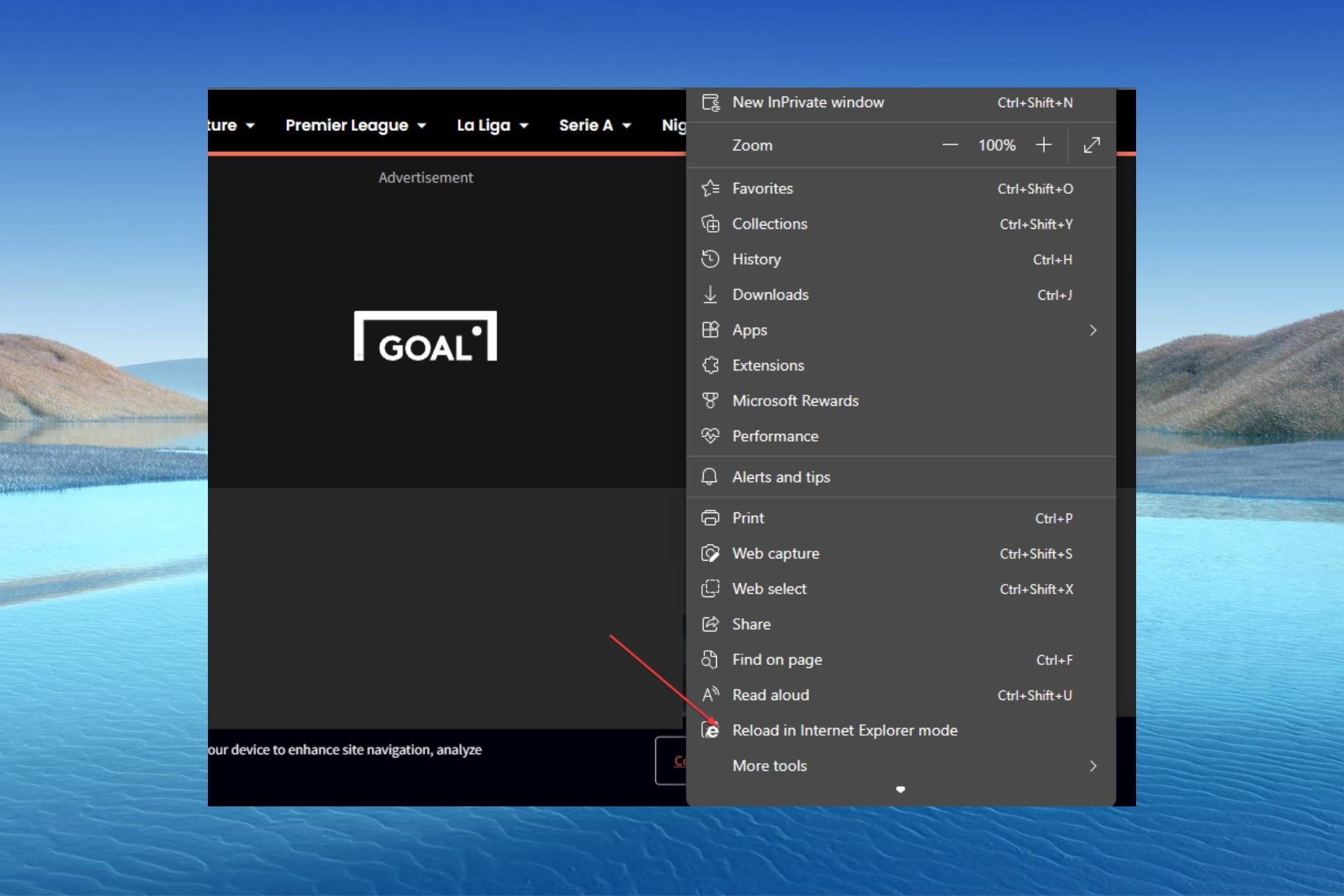Image resolution: width=1344 pixels, height=896 pixels.
Task: Click the 100% zoom level value
Action: tap(997, 145)
